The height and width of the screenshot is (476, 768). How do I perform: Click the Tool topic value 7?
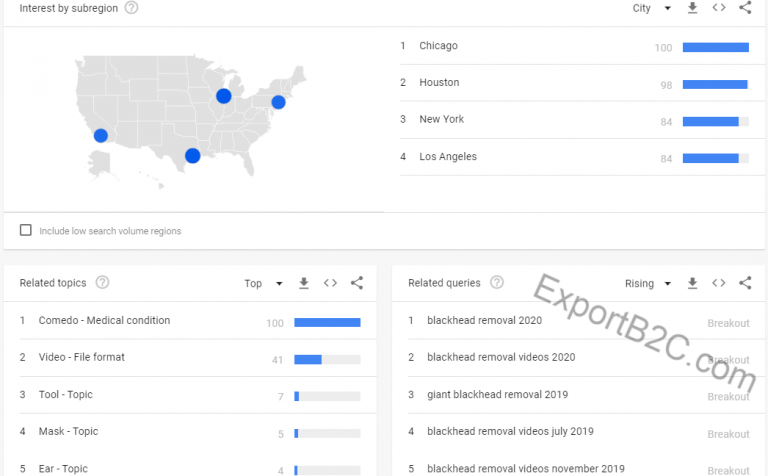click(x=281, y=397)
